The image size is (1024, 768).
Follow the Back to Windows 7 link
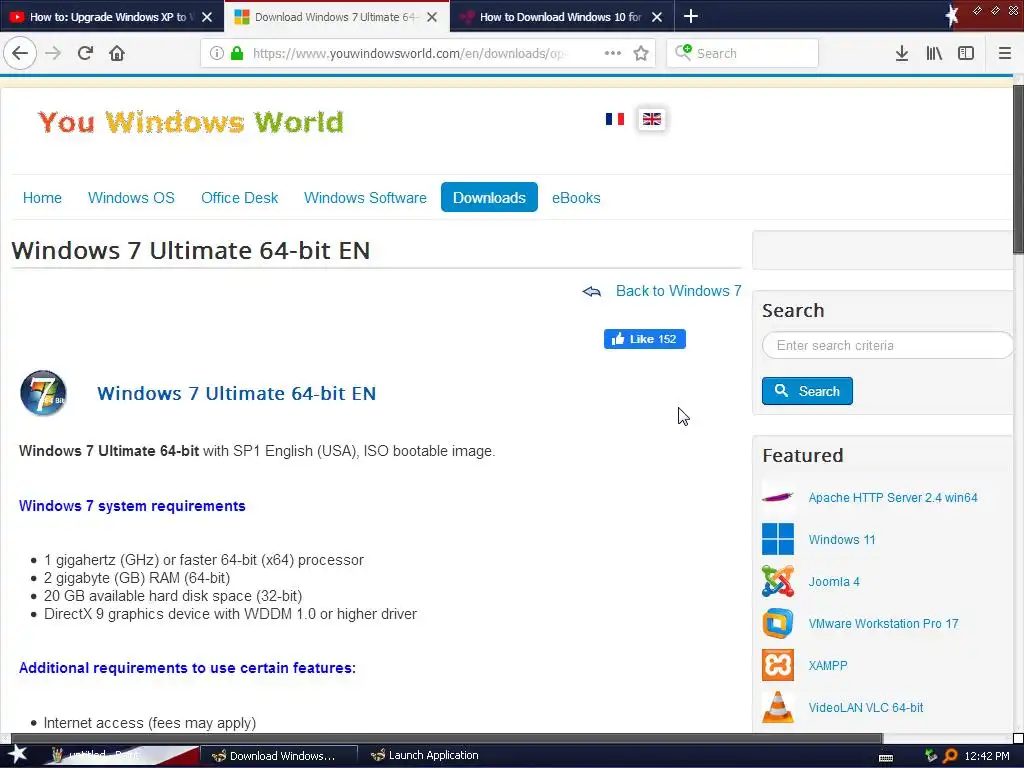coord(679,291)
